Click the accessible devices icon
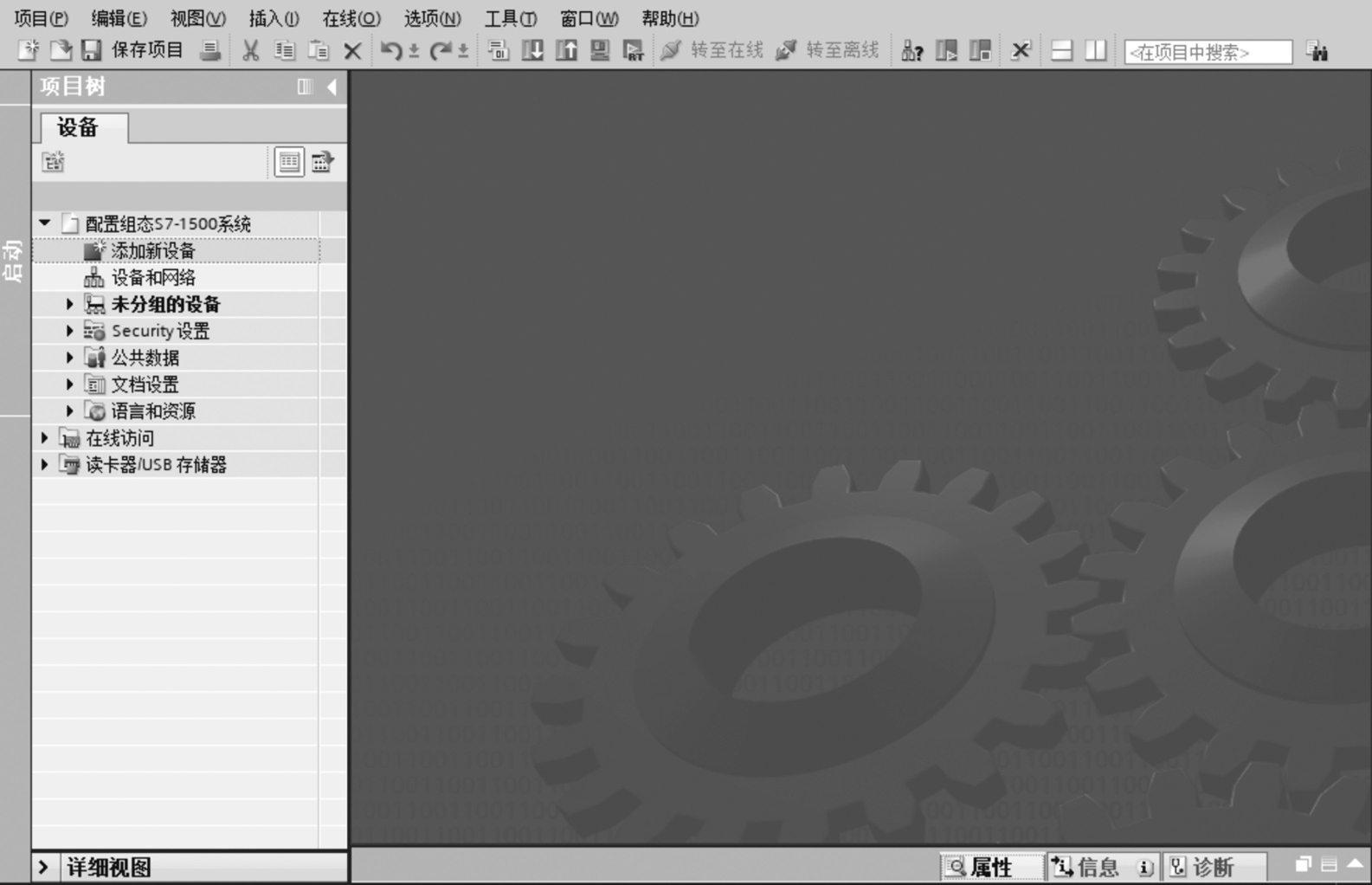The image size is (1372, 885). [912, 50]
